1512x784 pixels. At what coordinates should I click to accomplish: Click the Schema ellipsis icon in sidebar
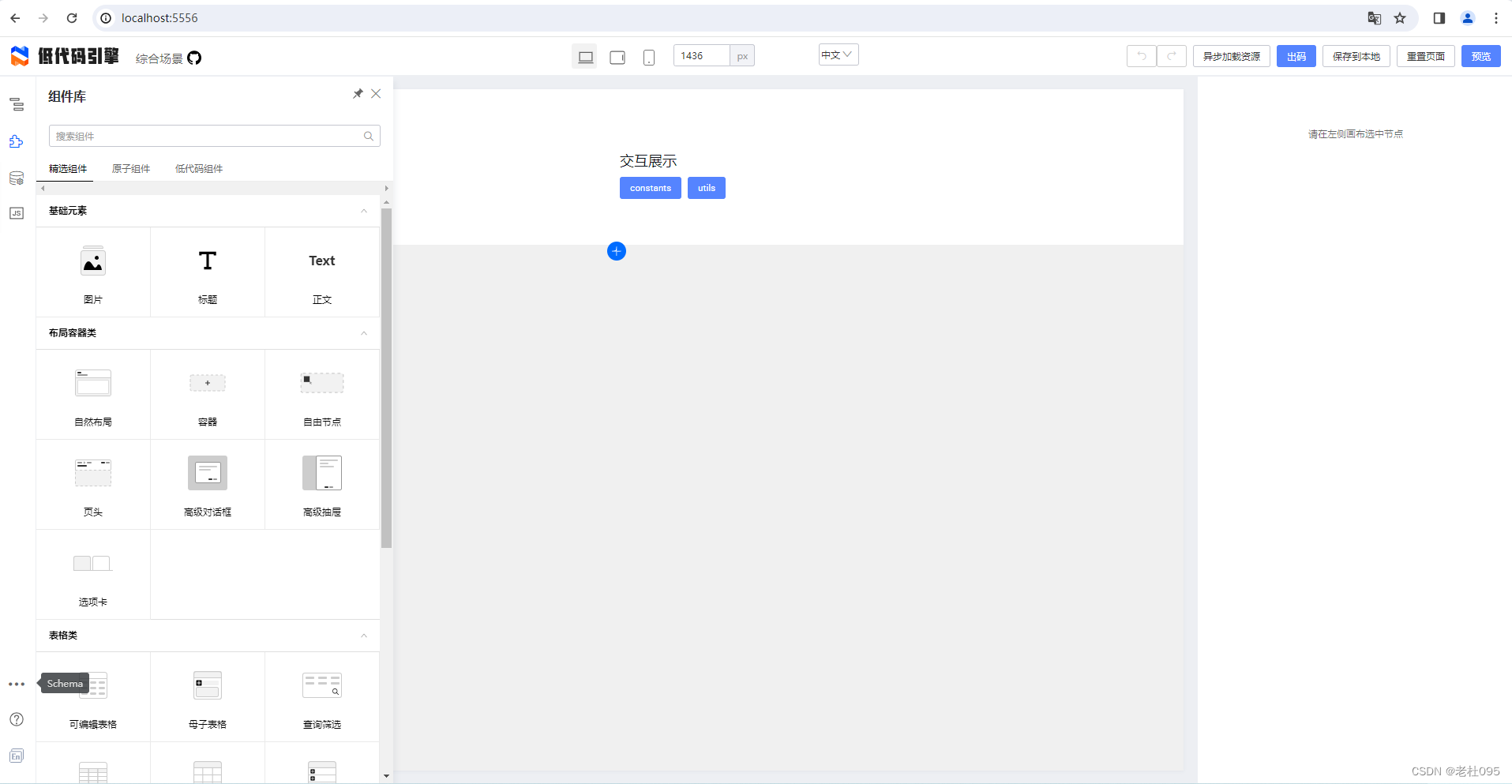[17, 684]
